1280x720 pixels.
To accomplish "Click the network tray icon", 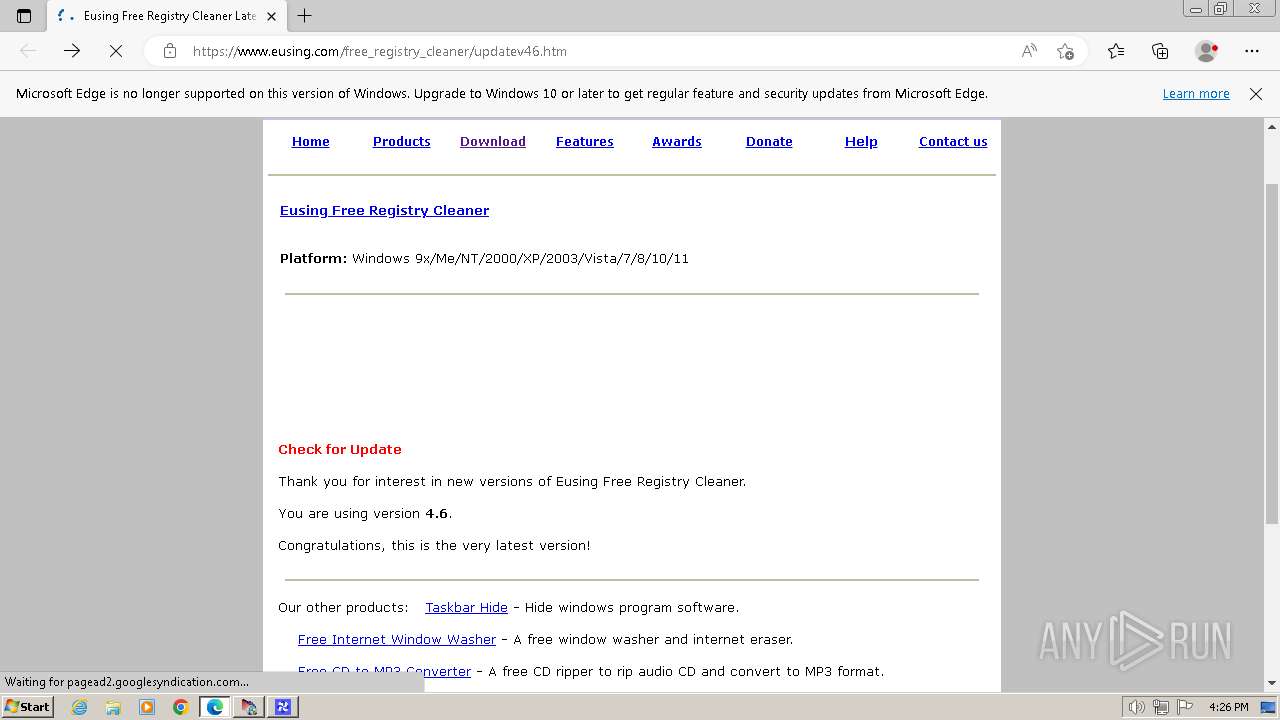I will click(x=1161, y=707).
